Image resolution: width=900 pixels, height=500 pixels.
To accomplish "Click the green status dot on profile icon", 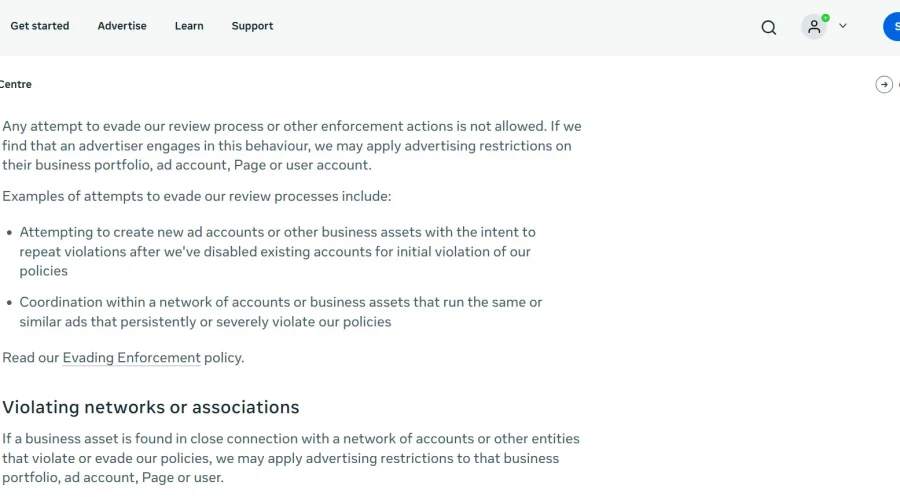I will 825,18.
